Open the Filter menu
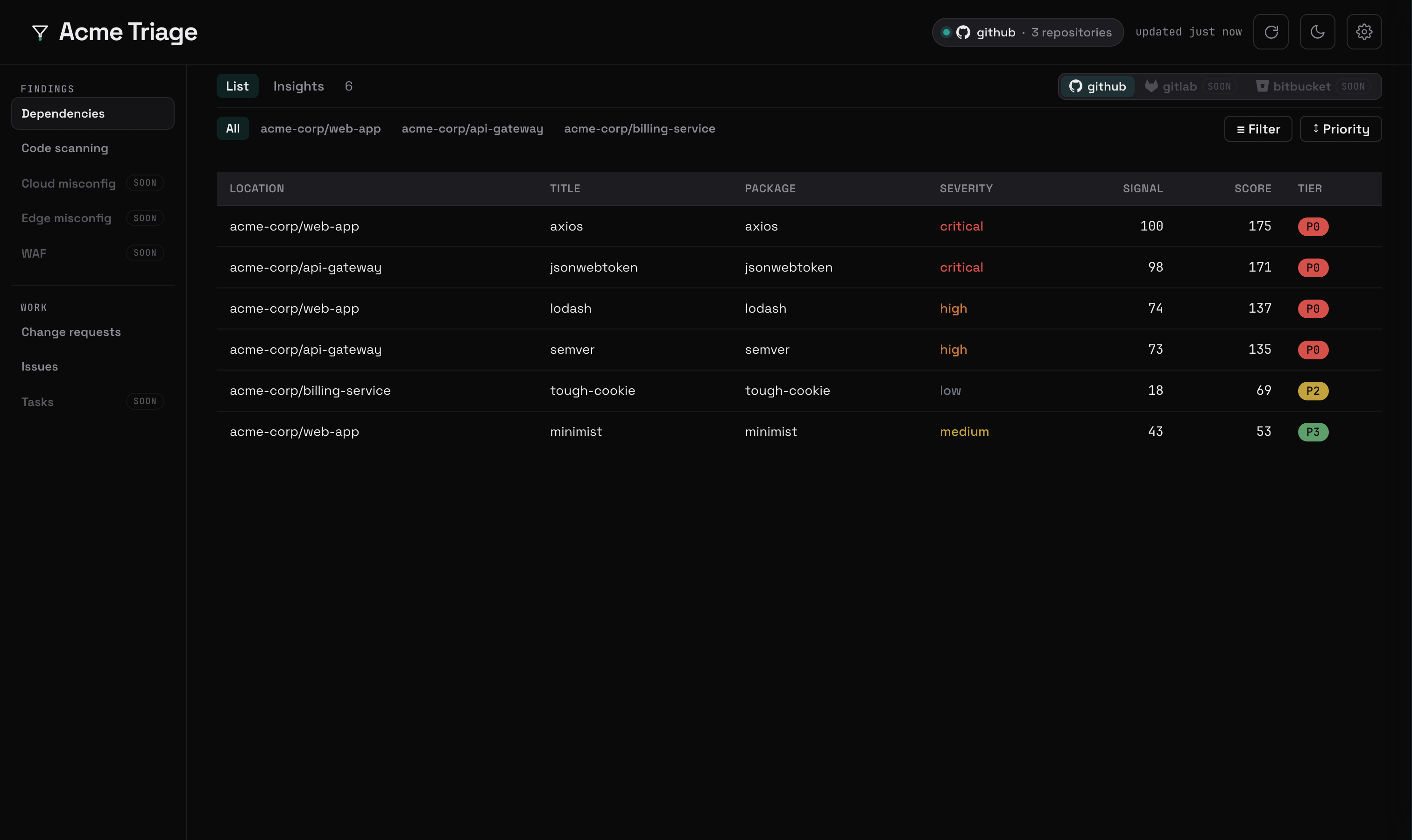1412x840 pixels. point(1257,129)
